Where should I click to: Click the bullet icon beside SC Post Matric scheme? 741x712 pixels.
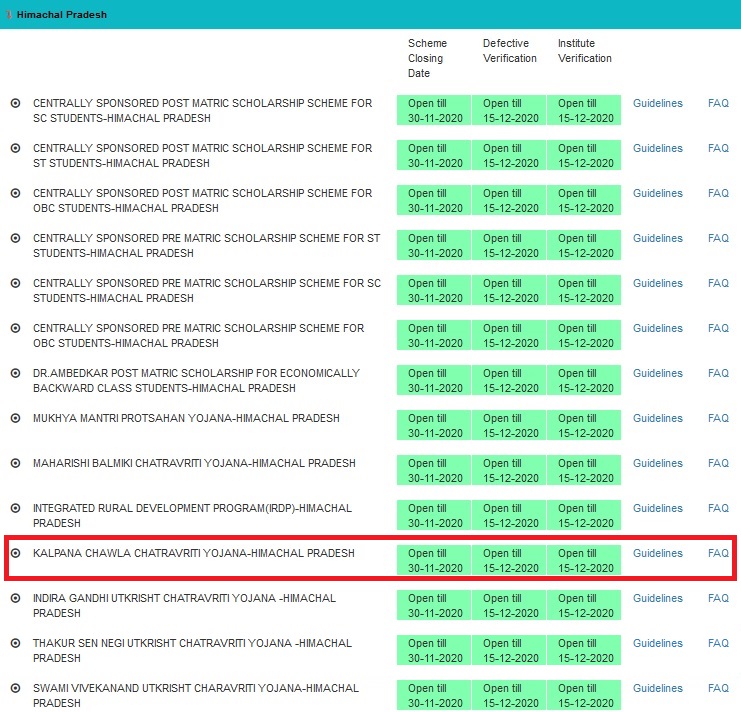click(16, 103)
